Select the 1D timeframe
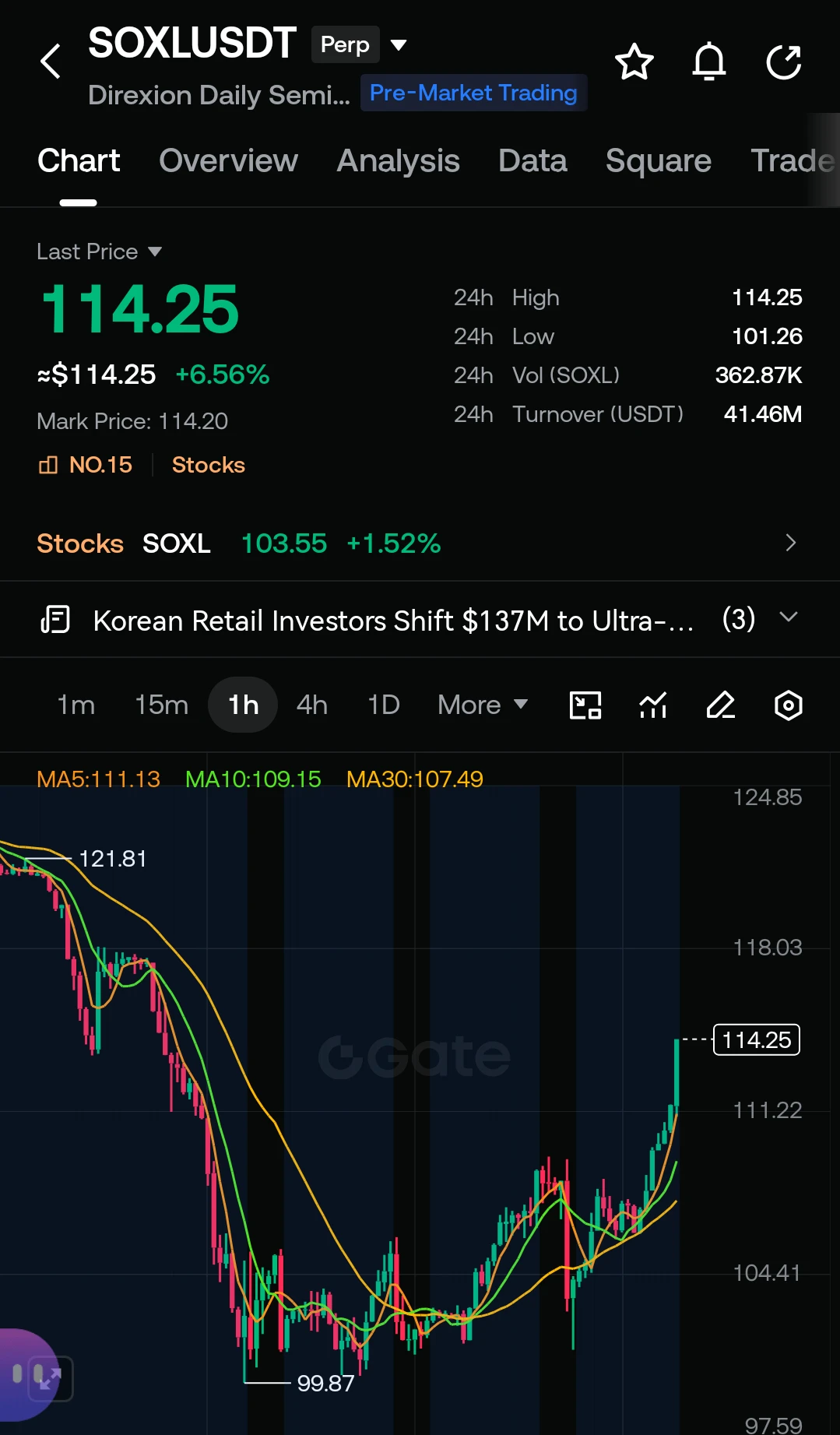 (384, 705)
